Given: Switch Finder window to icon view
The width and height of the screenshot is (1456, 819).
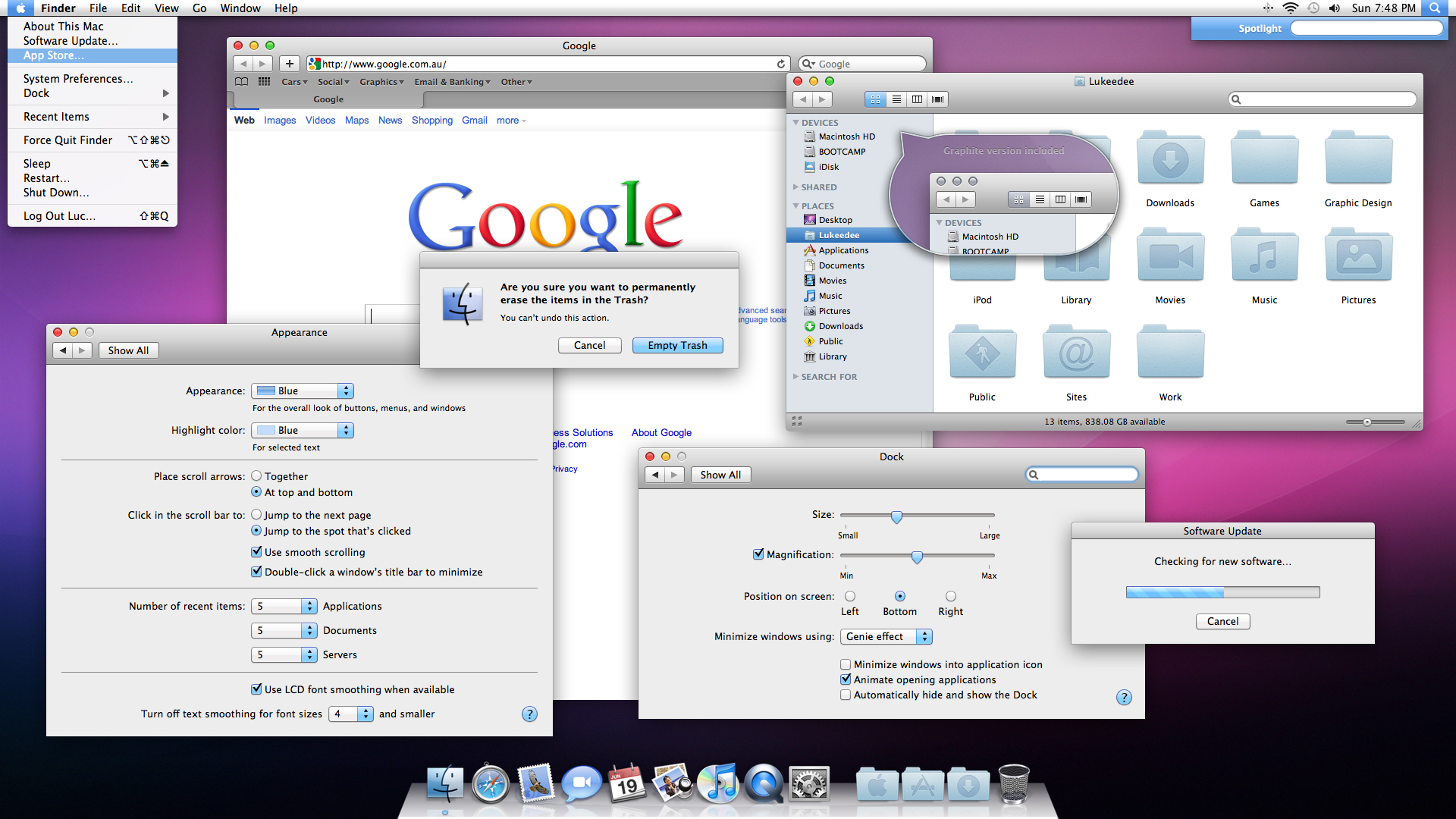Looking at the screenshot, I should click(x=875, y=99).
